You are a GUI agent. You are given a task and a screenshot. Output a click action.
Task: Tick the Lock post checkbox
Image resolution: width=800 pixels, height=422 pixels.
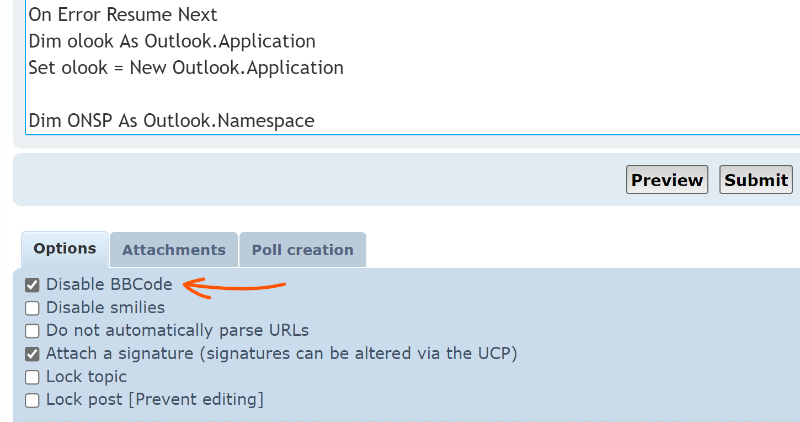(x=32, y=400)
